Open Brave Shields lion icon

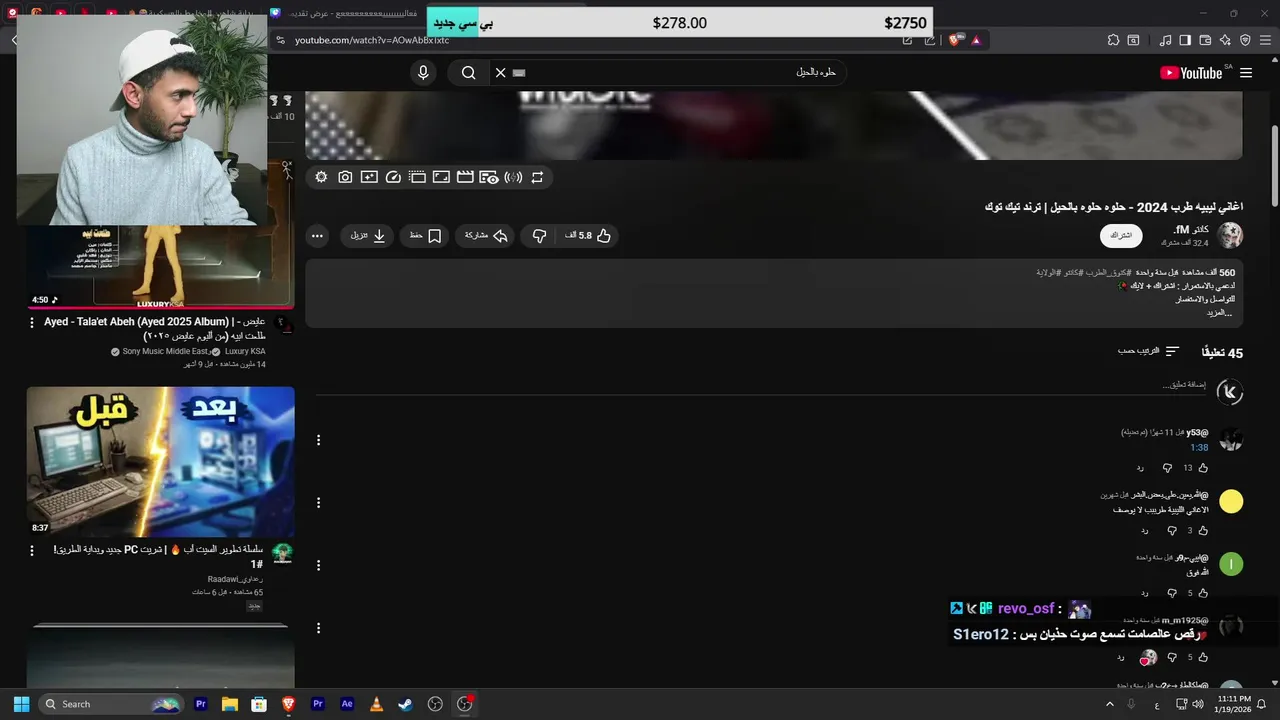[x=954, y=40]
